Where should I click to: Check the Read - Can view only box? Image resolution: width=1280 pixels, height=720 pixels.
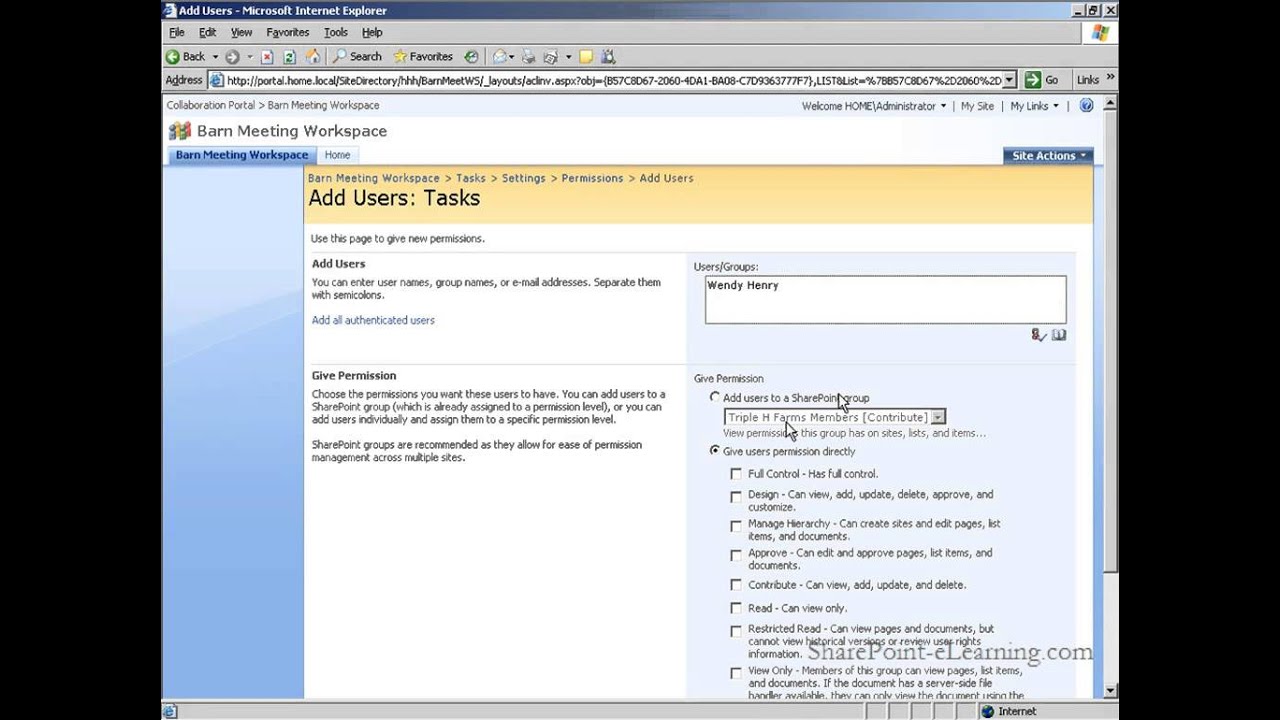pos(736,608)
